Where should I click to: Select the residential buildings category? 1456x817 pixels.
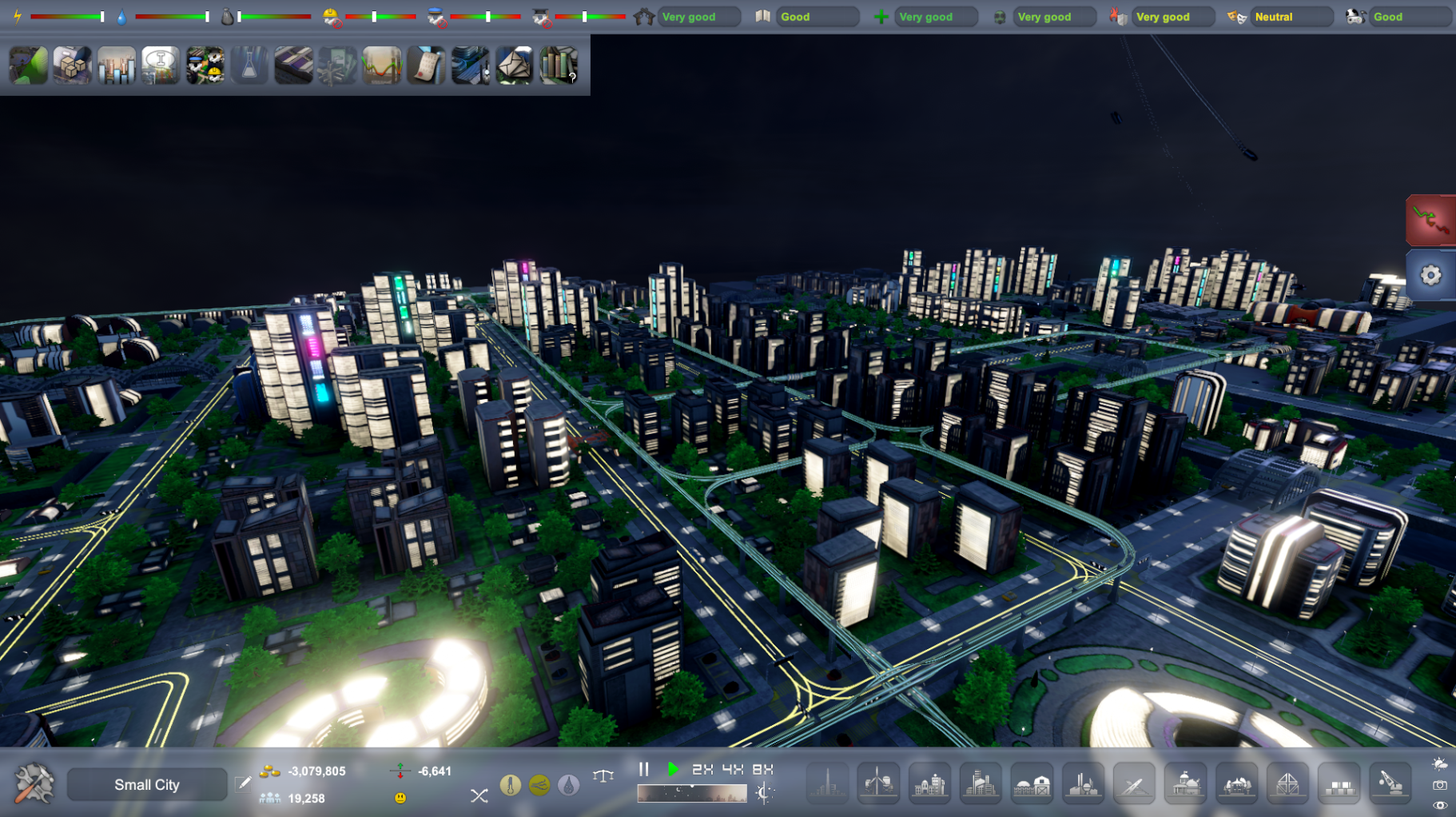click(929, 783)
